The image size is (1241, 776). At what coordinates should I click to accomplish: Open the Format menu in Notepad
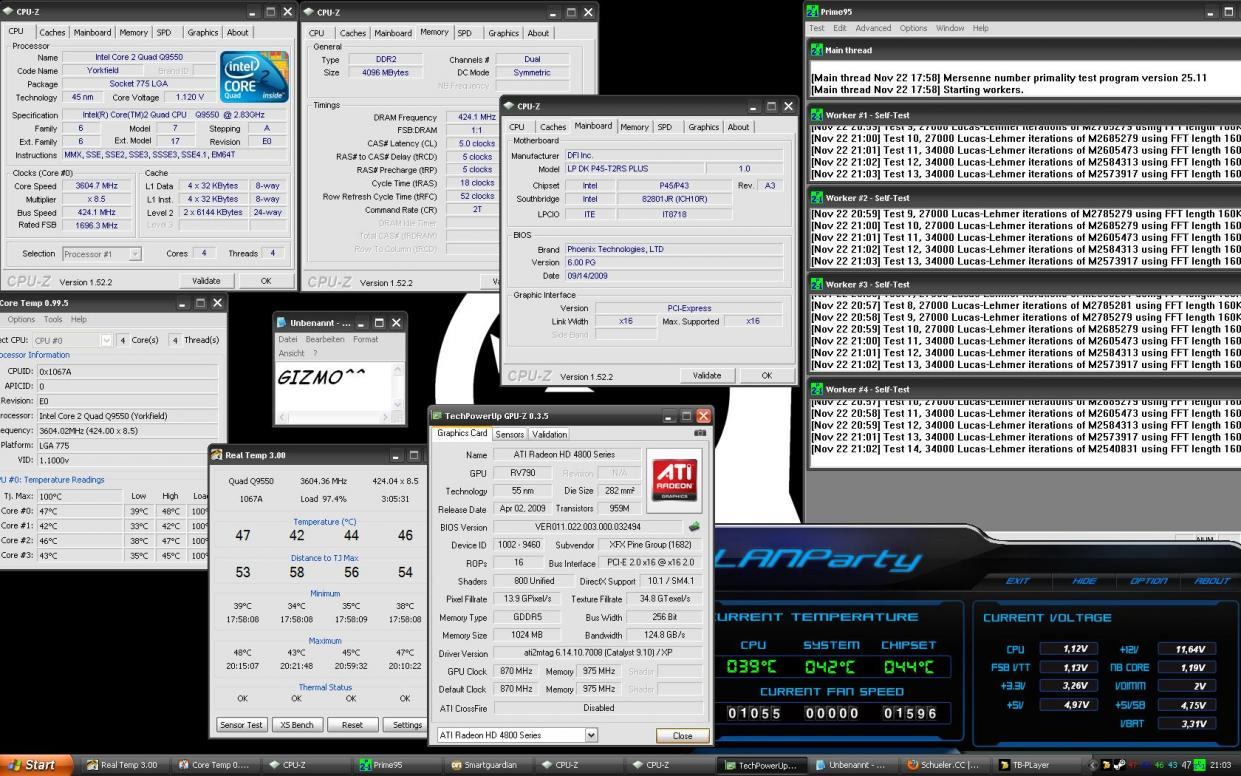point(365,339)
